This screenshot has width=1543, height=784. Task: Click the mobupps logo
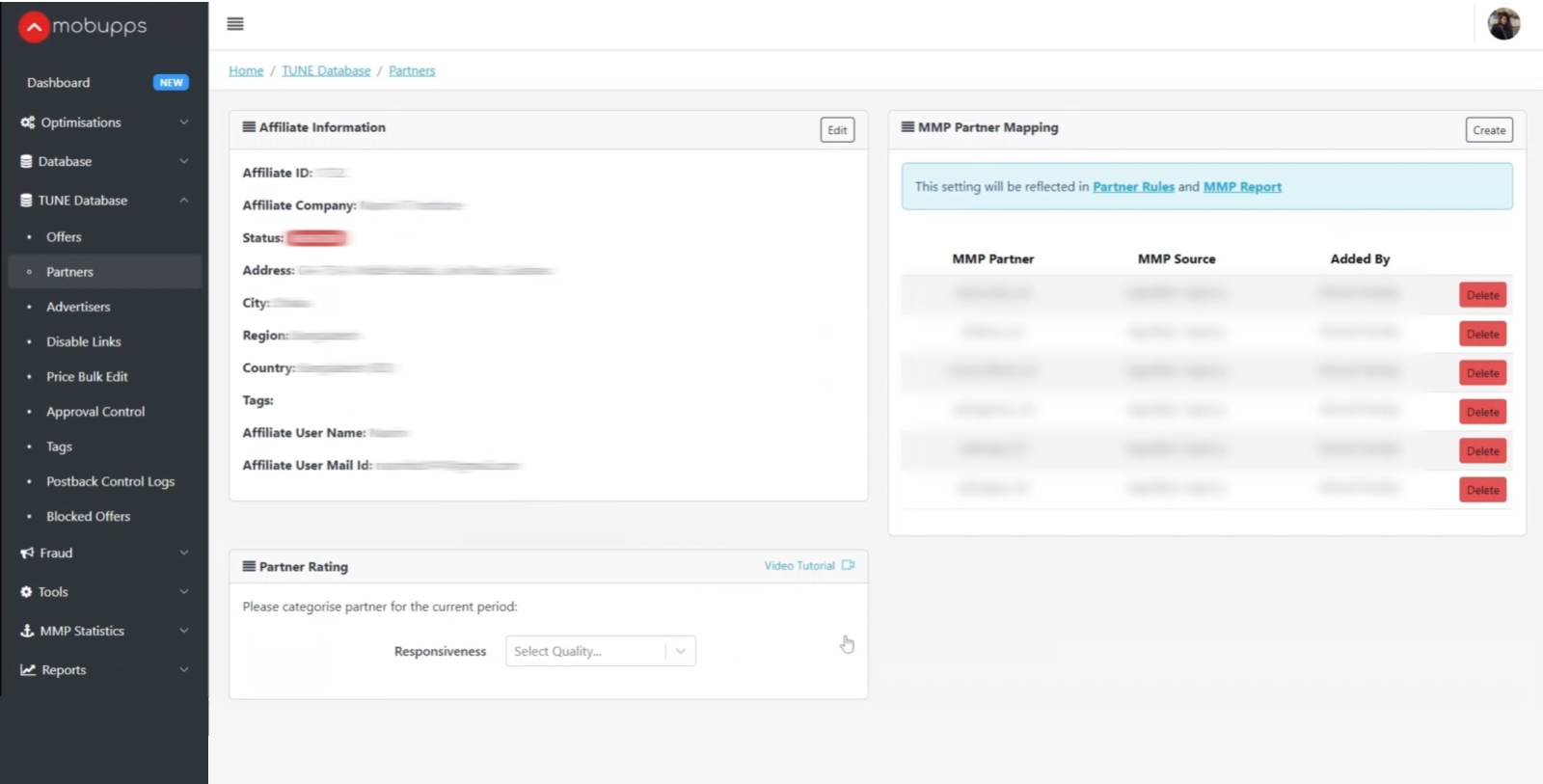click(x=83, y=27)
